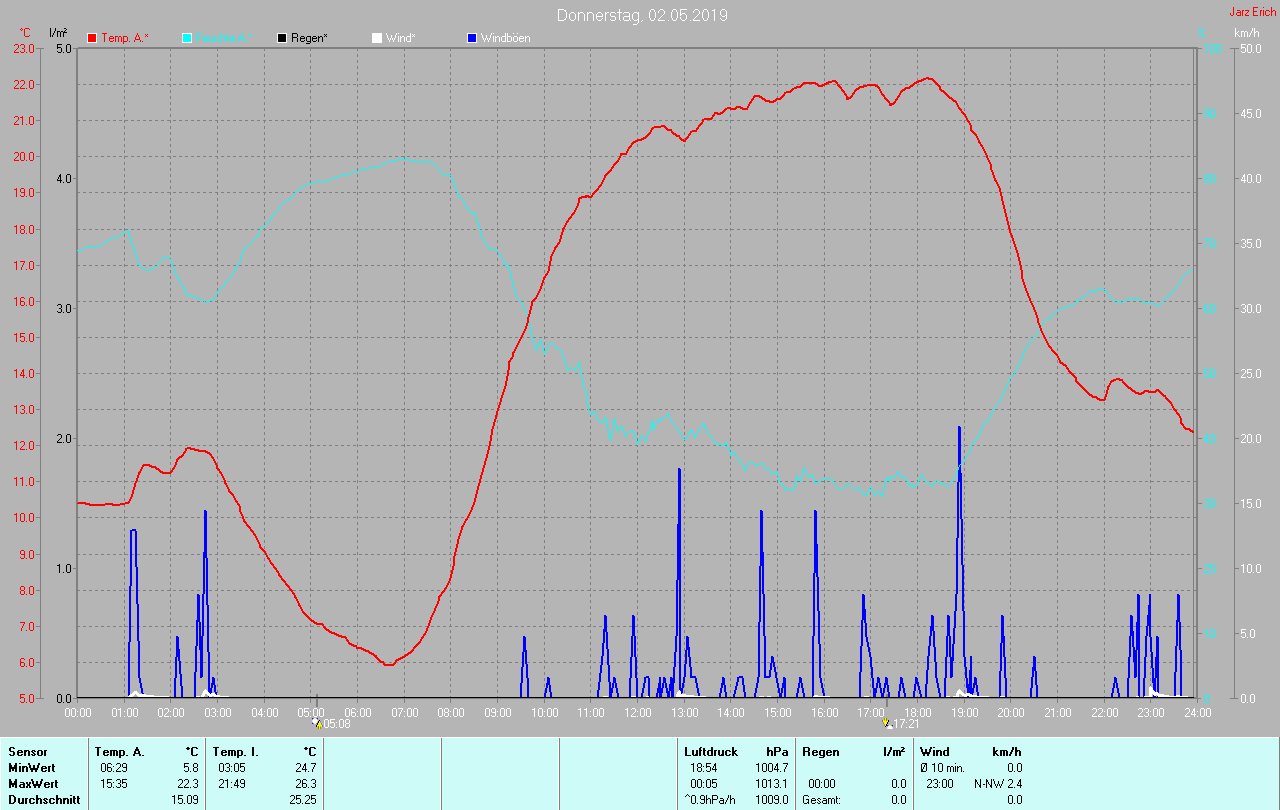This screenshot has width=1280, height=810.
Task: Click the red '23.0' temperature axis label
Action: point(22,49)
